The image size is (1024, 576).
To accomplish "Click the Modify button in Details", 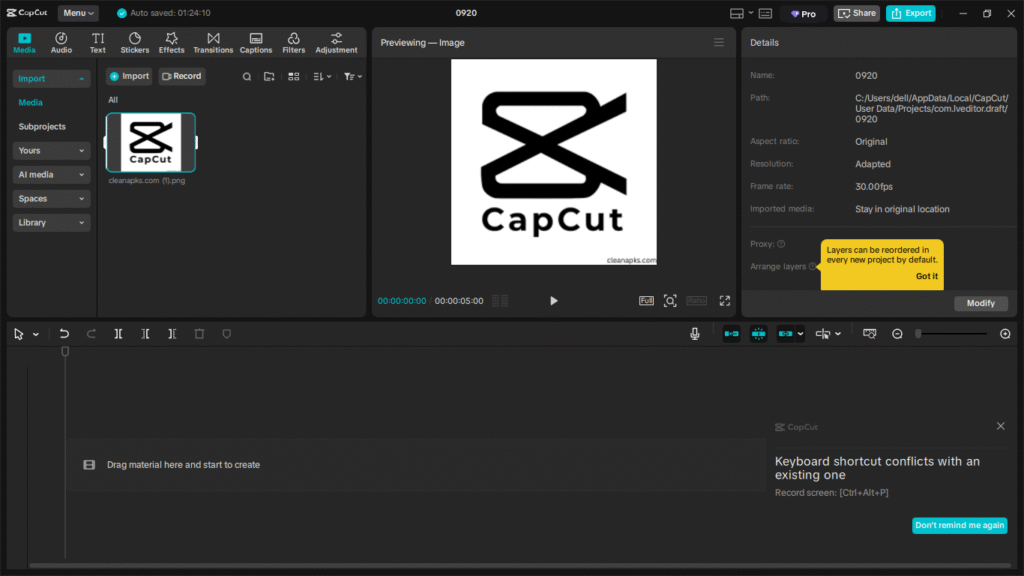I will [x=980, y=304].
